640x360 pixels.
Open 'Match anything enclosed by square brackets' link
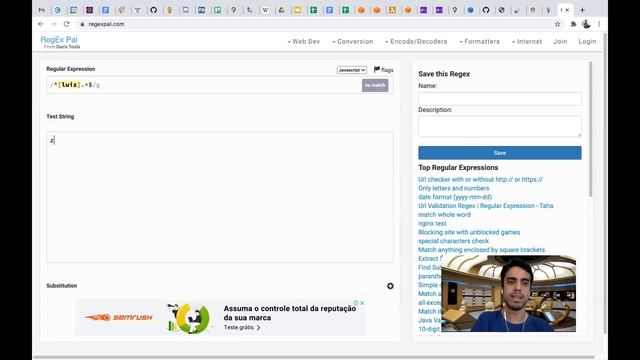click(x=482, y=249)
